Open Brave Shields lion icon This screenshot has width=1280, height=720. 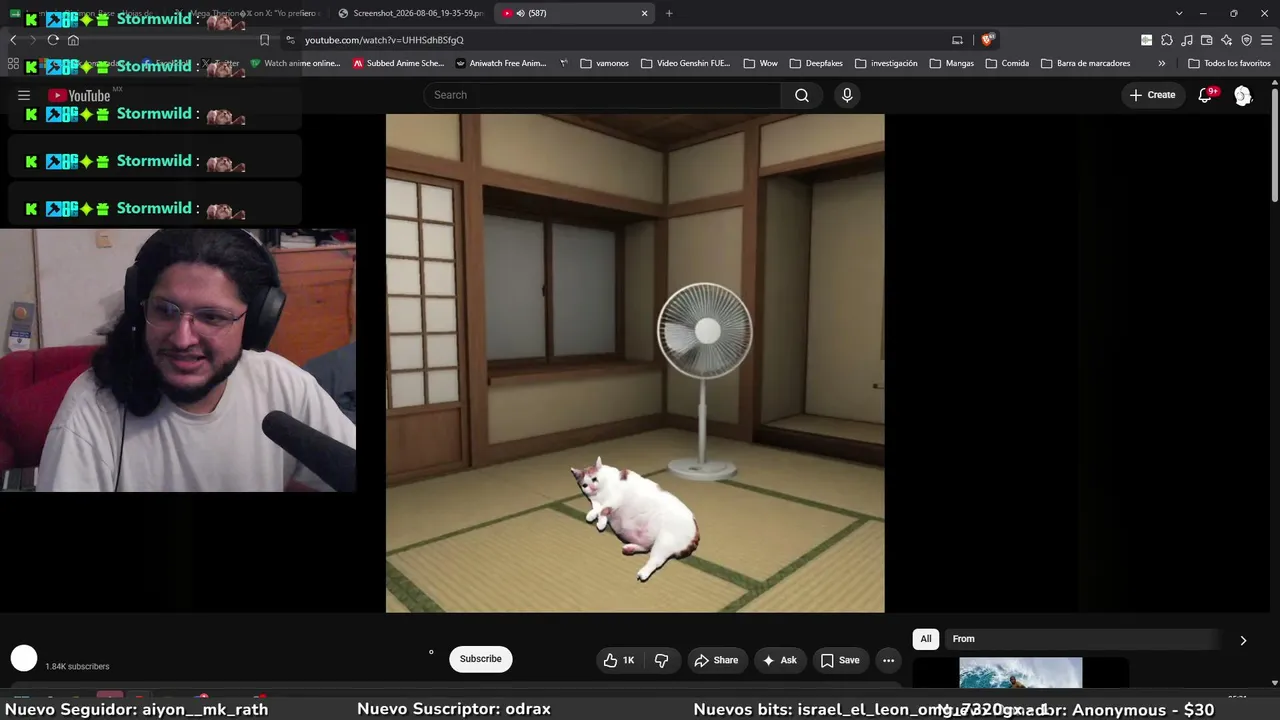click(988, 40)
